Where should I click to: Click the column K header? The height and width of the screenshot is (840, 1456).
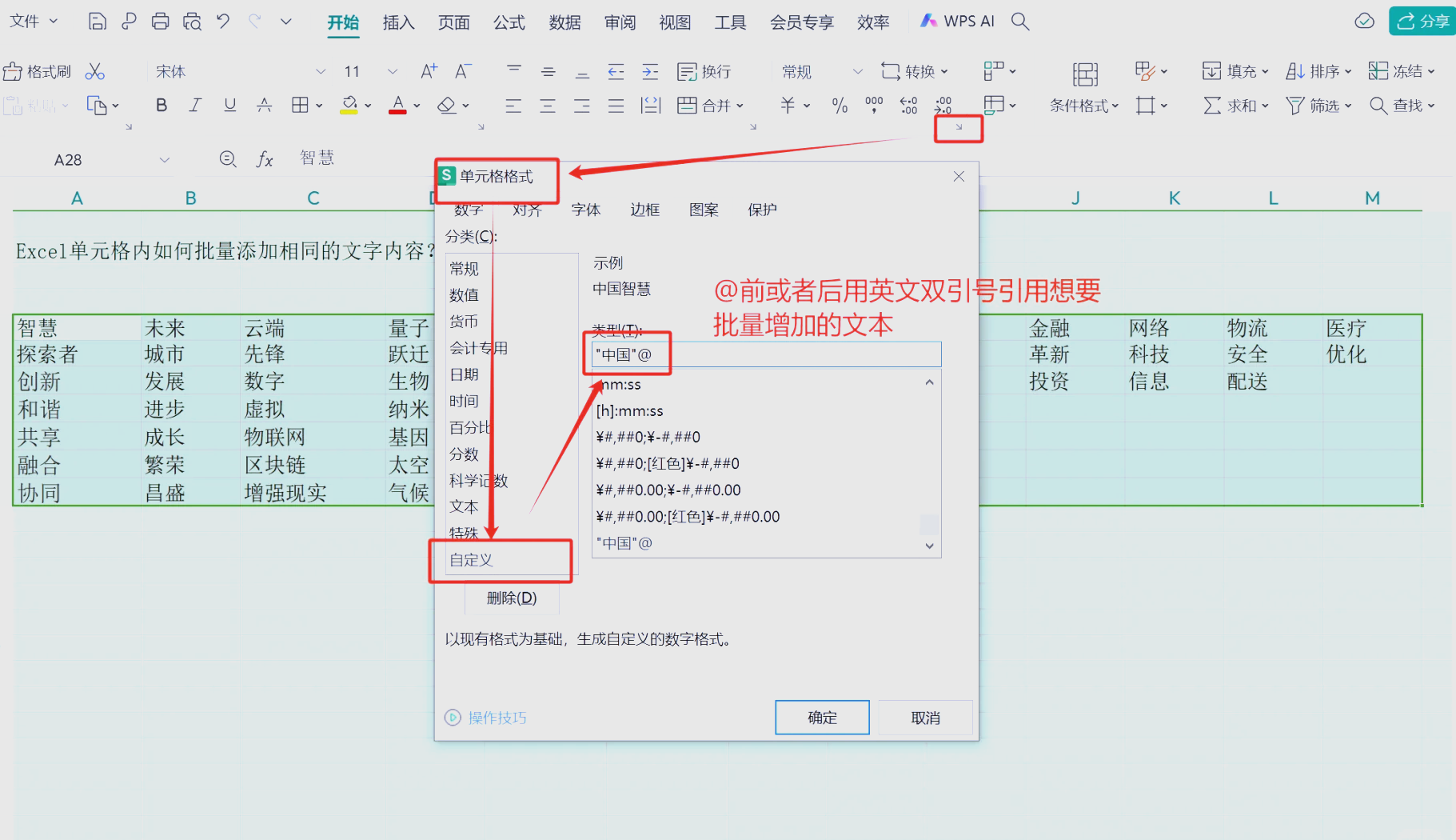pos(1174,198)
